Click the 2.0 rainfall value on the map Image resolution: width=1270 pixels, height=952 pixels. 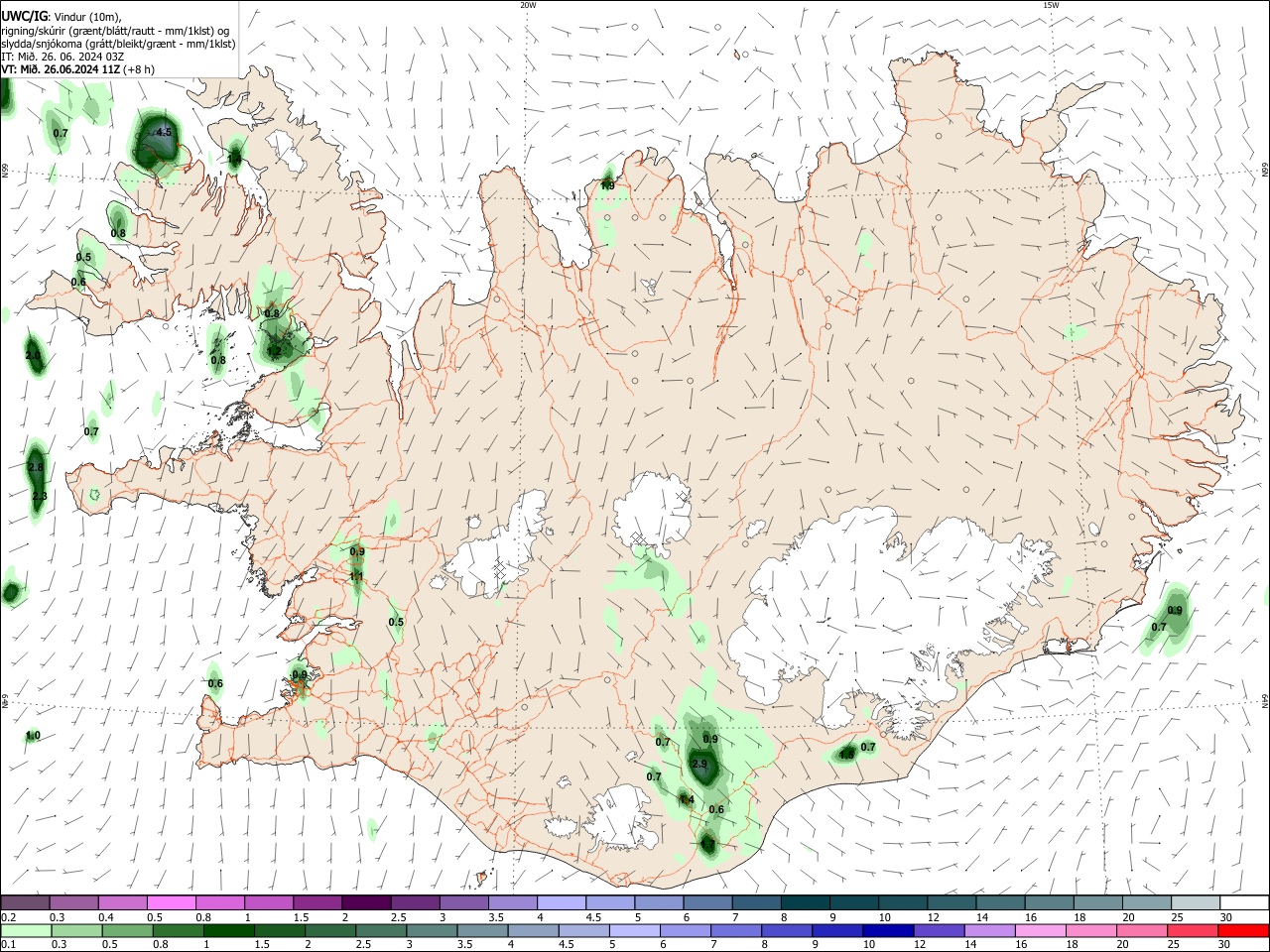pyautogui.click(x=33, y=355)
